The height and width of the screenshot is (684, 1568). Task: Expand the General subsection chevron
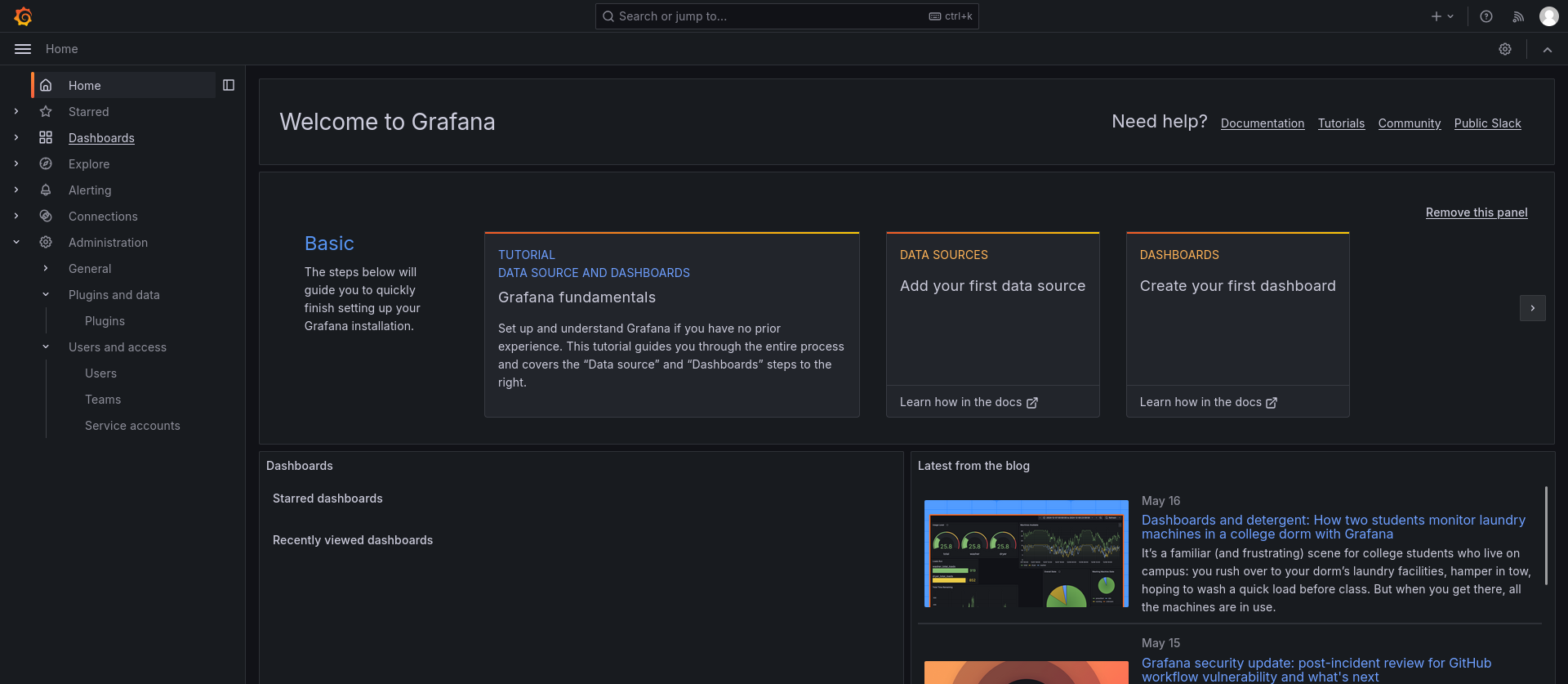(46, 268)
